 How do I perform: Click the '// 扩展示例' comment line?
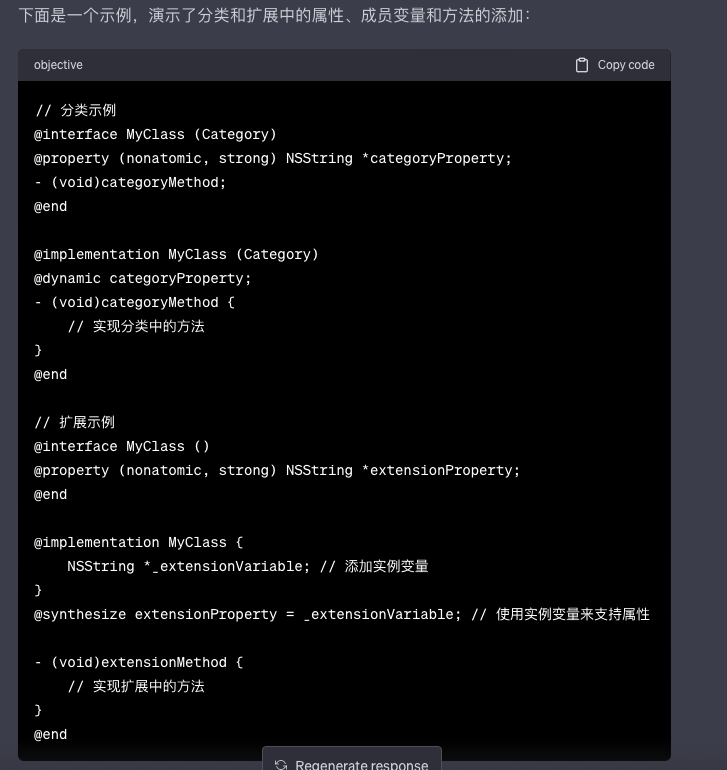[x=75, y=422]
